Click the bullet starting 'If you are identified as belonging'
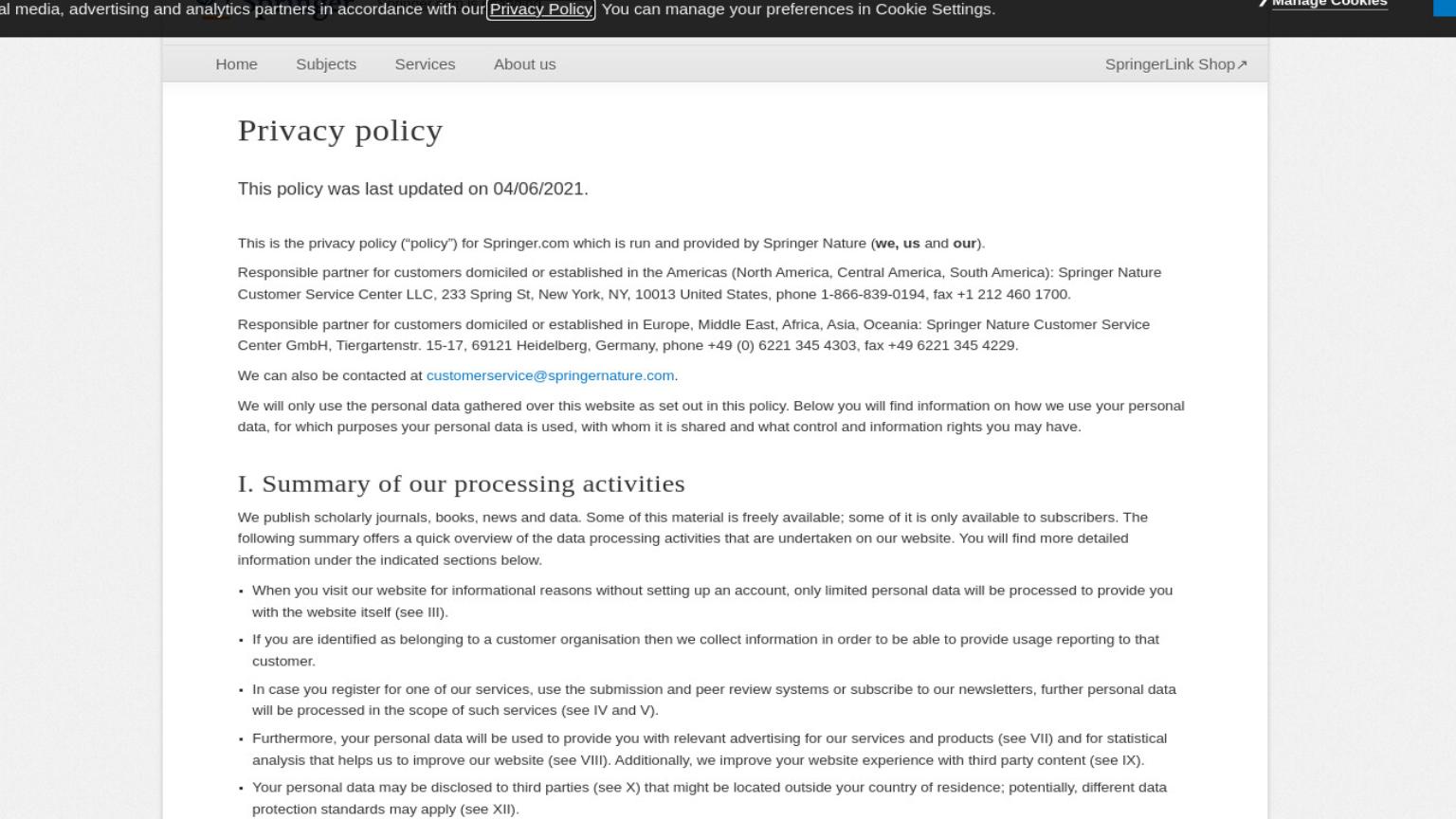The width and height of the screenshot is (1456, 819). (705, 650)
